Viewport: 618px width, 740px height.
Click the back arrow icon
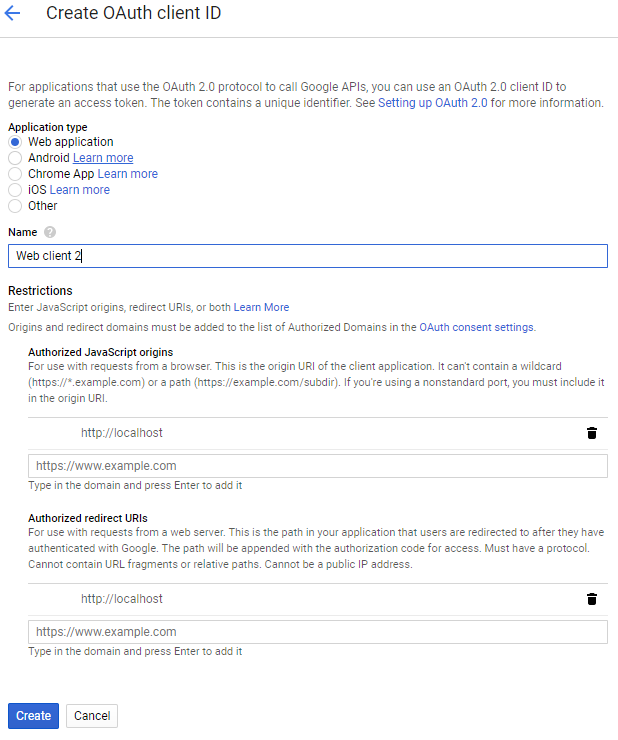12,13
